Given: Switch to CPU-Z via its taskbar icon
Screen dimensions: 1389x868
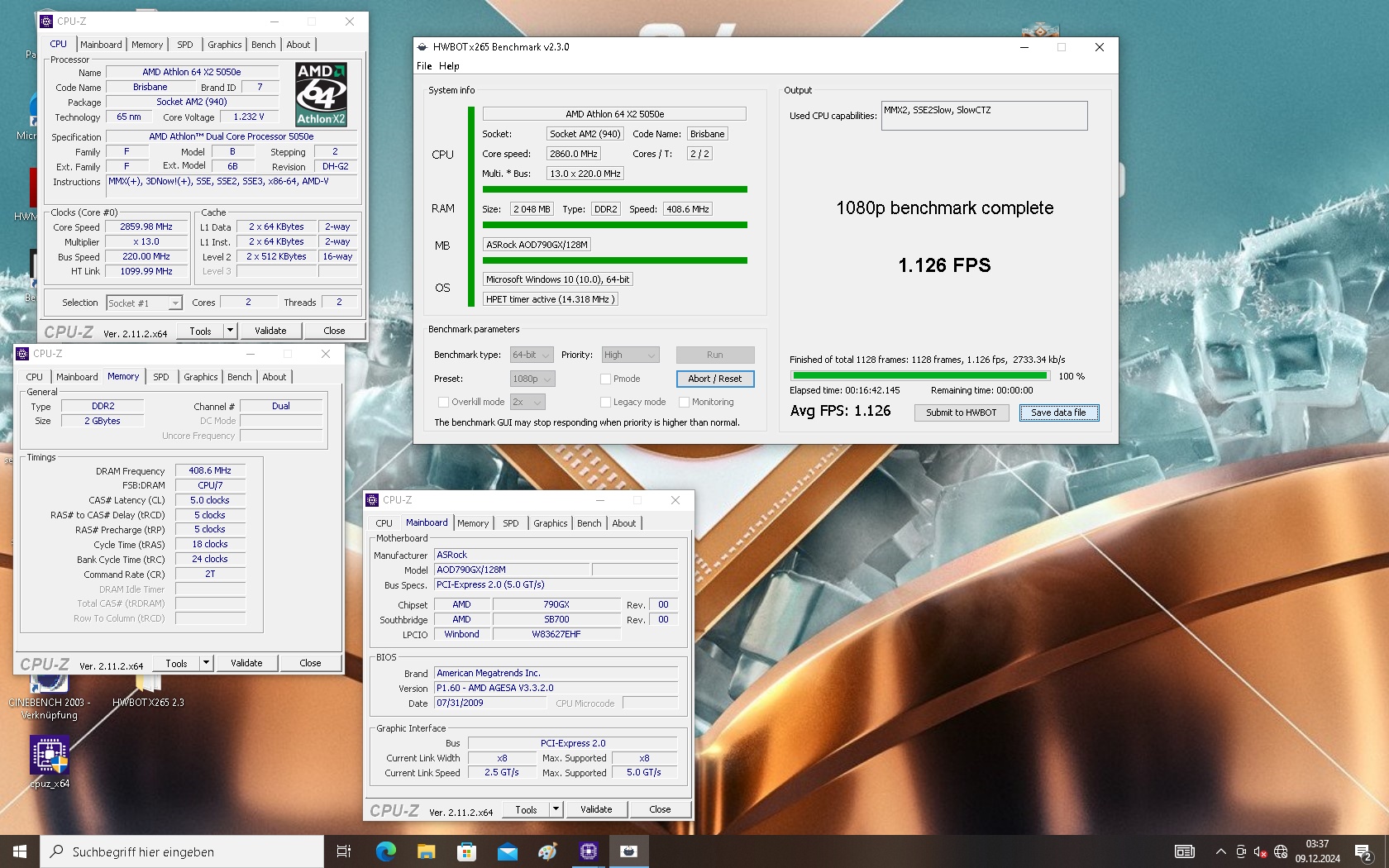Looking at the screenshot, I should click(x=589, y=851).
